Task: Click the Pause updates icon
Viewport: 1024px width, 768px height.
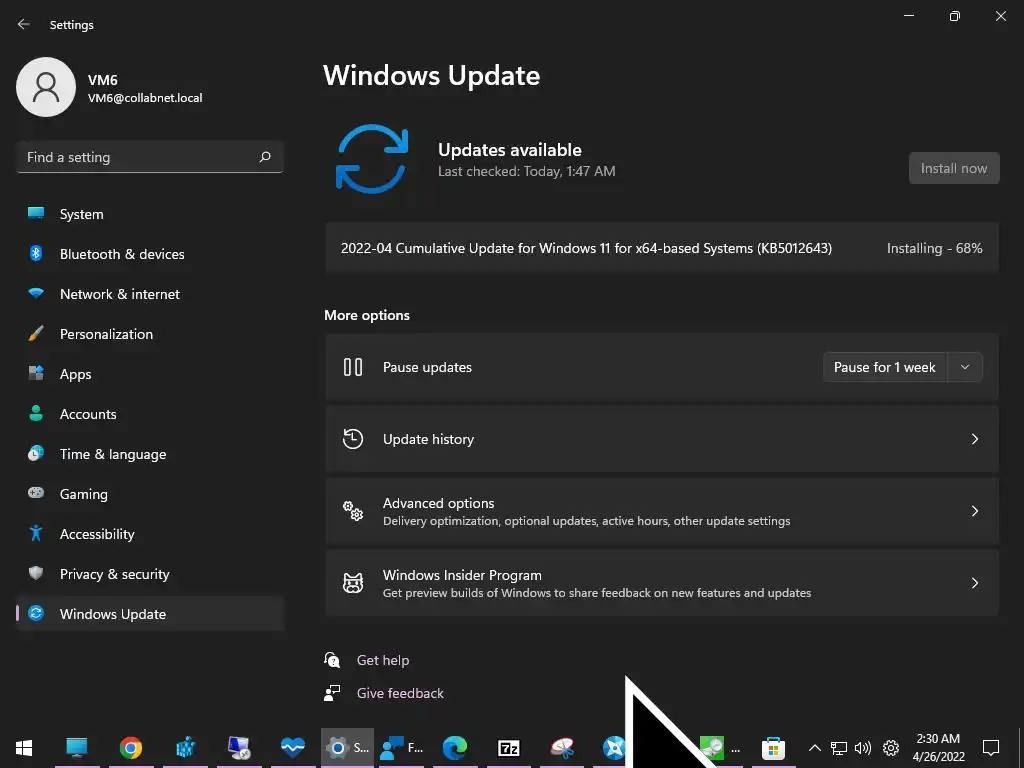Action: pyautogui.click(x=353, y=367)
